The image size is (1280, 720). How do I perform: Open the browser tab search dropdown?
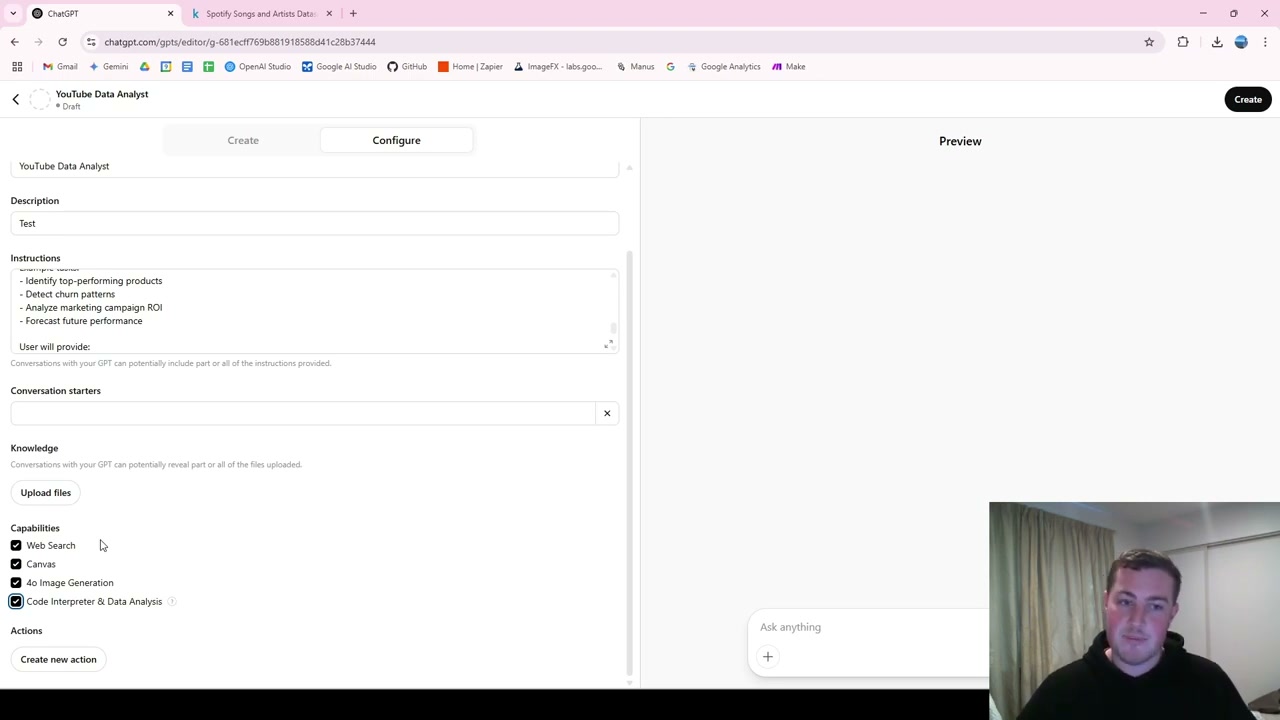pos(13,14)
